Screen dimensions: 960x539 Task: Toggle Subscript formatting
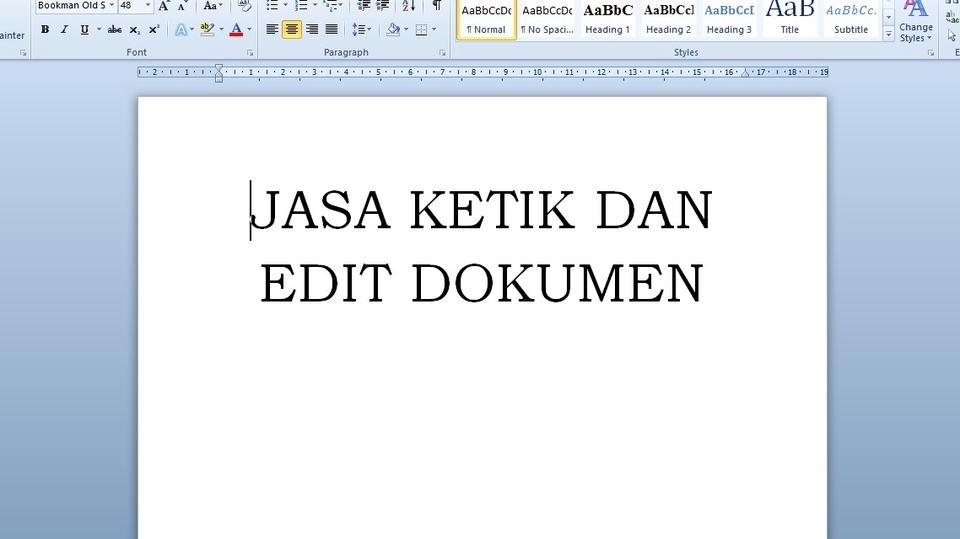[x=135, y=29]
